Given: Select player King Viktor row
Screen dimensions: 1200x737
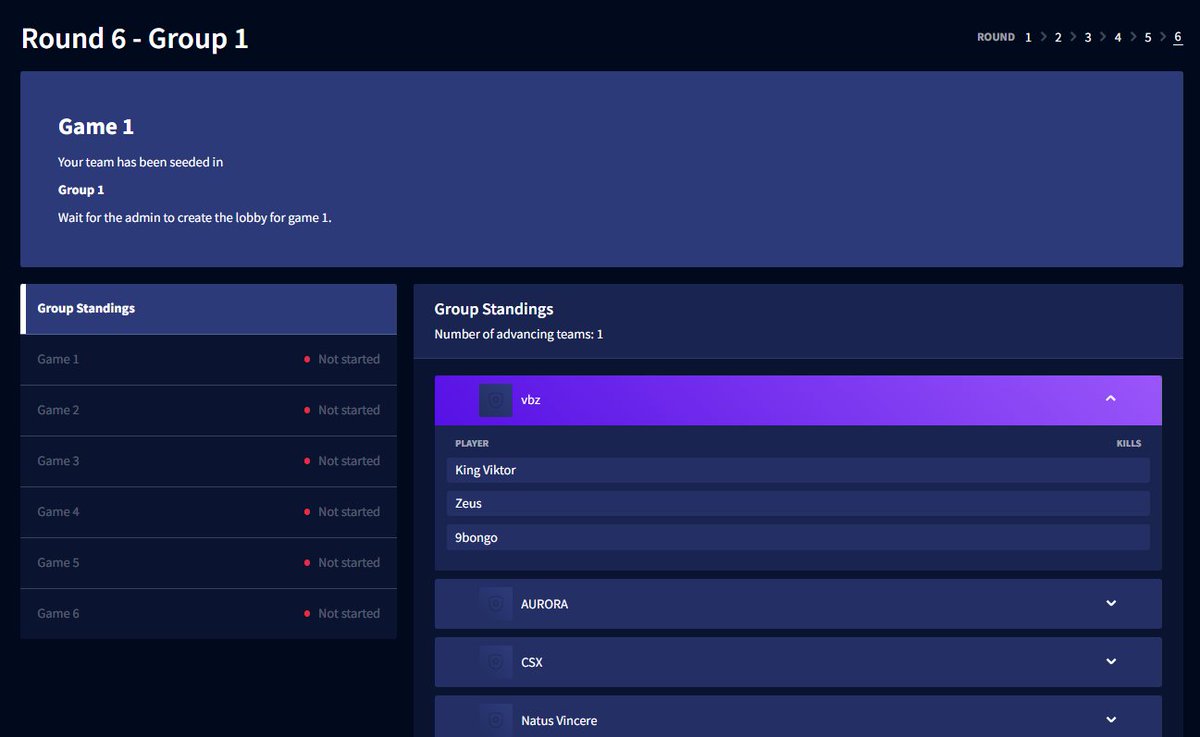Looking at the screenshot, I should [x=798, y=470].
